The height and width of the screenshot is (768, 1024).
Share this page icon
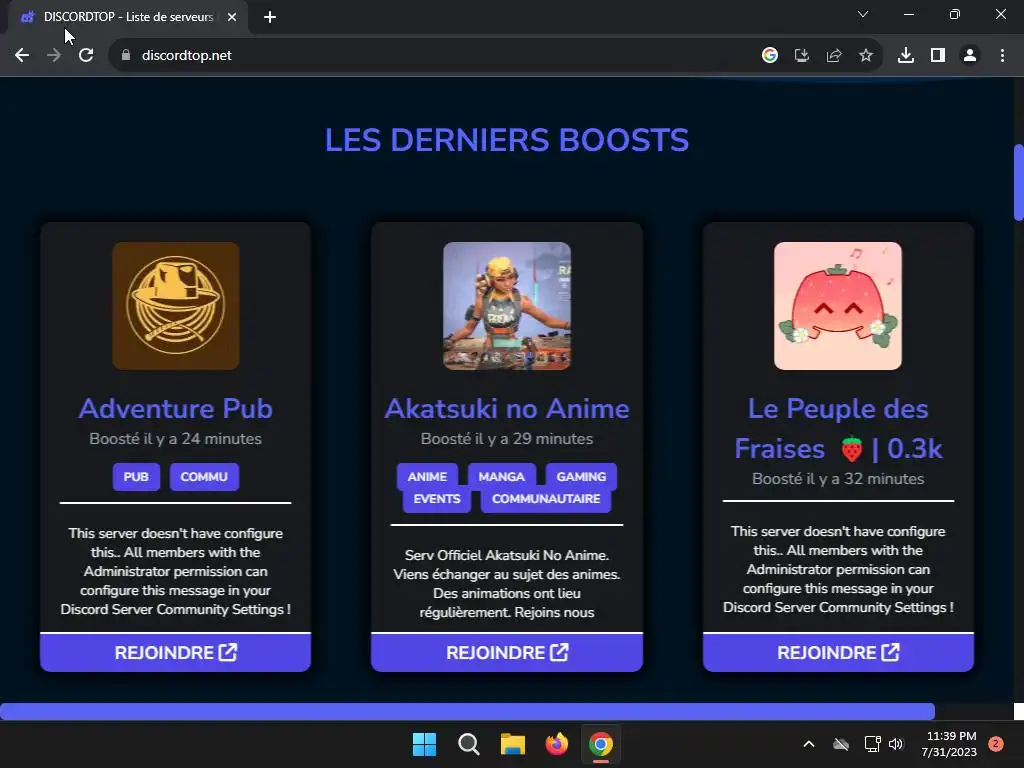coord(834,56)
